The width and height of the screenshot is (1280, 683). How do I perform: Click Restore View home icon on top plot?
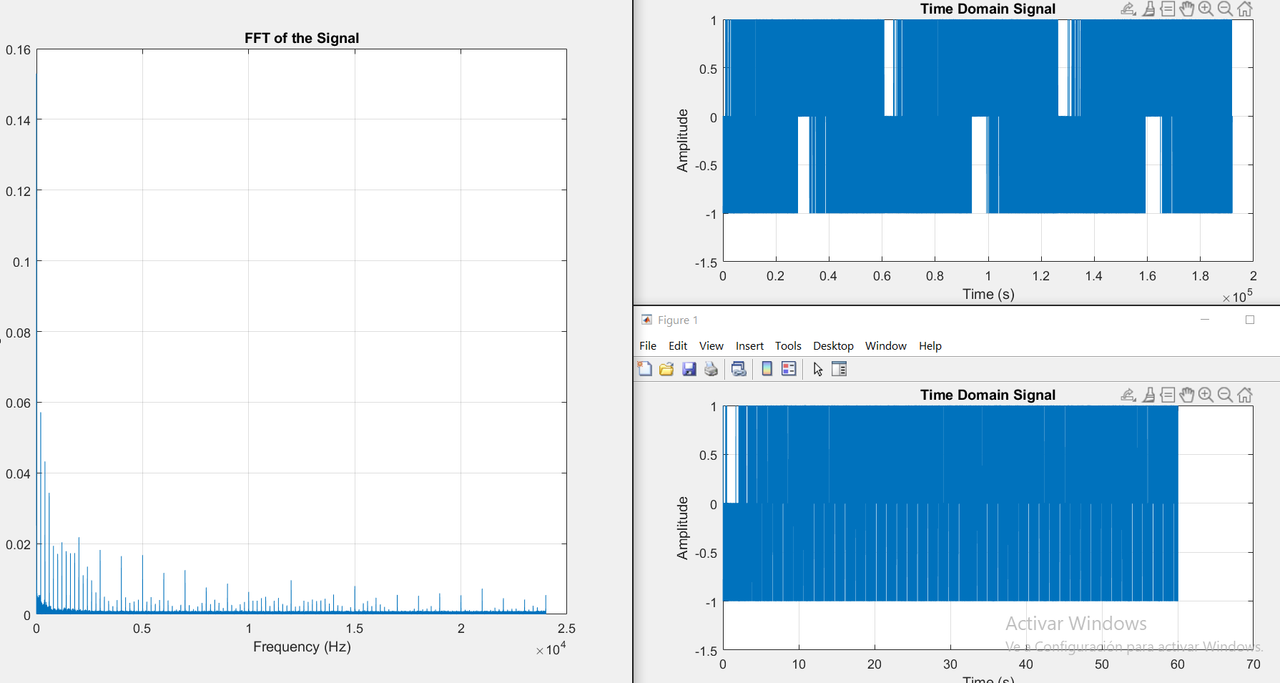click(1245, 9)
